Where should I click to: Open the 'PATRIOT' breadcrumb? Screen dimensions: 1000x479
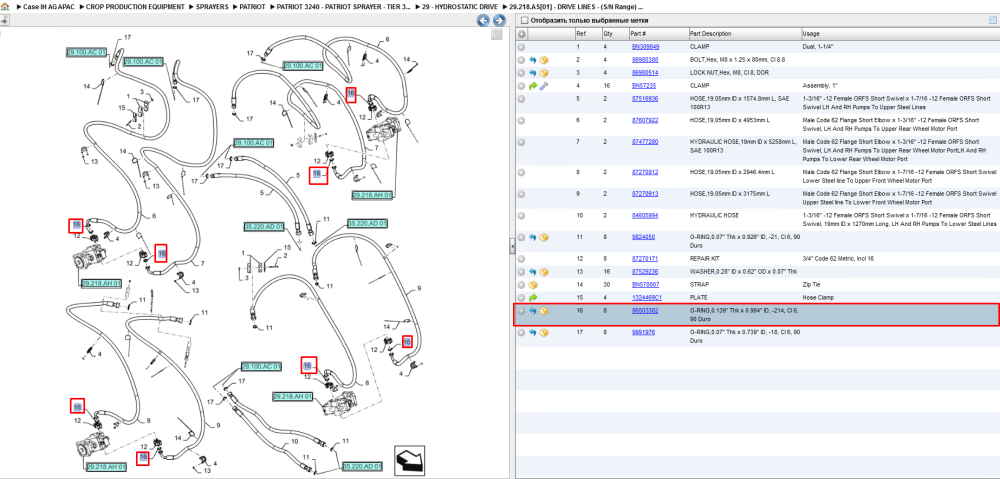(253, 6)
